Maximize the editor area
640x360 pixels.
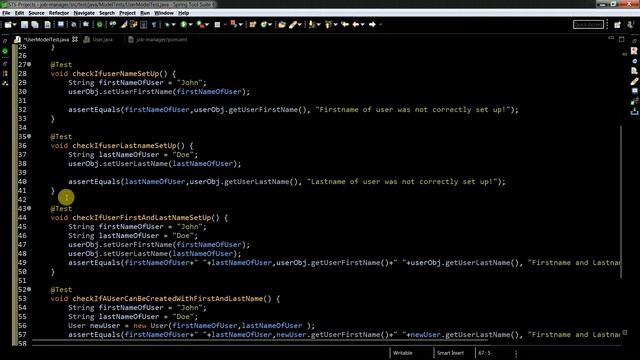[621, 39]
